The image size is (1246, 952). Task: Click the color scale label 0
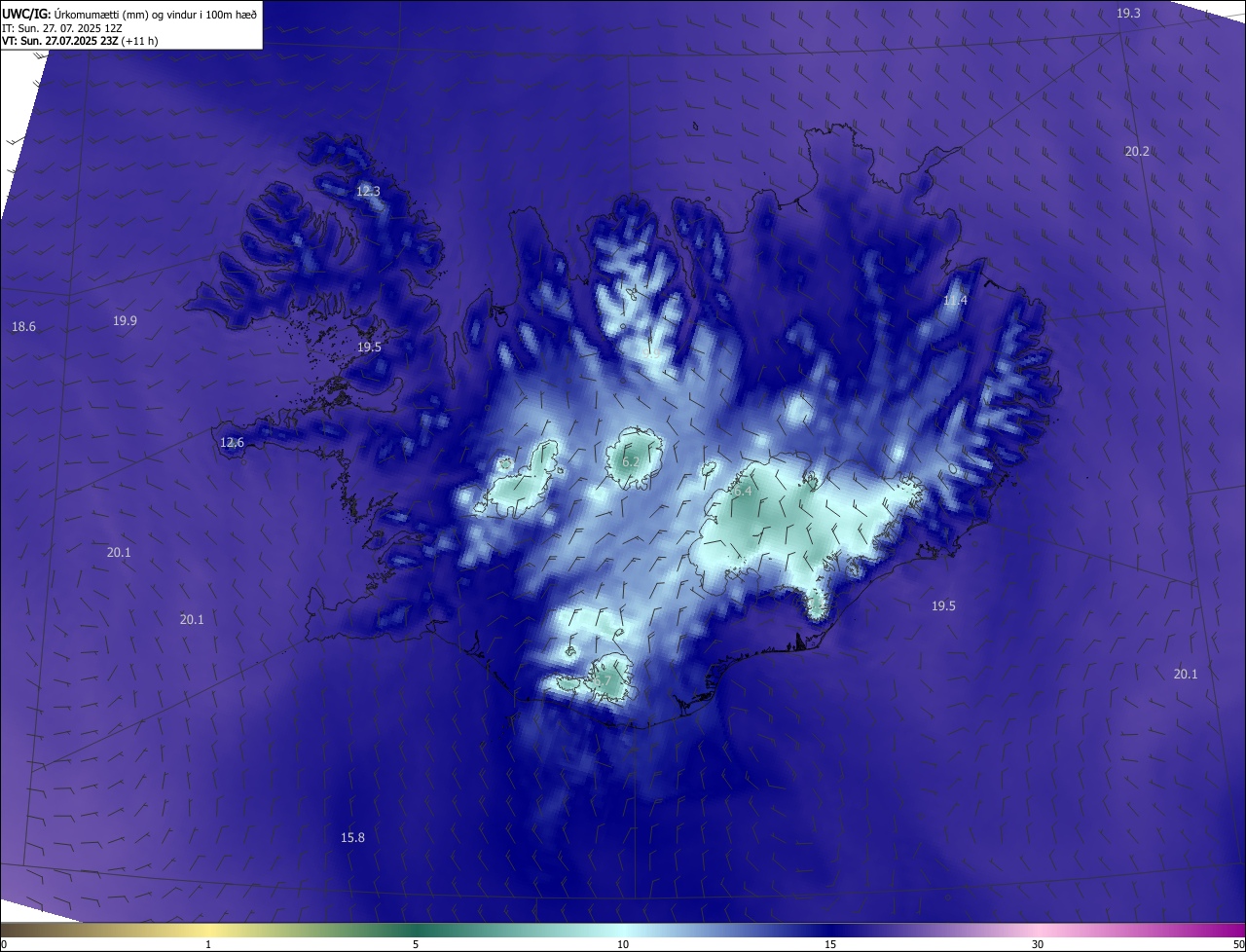tap(4, 944)
